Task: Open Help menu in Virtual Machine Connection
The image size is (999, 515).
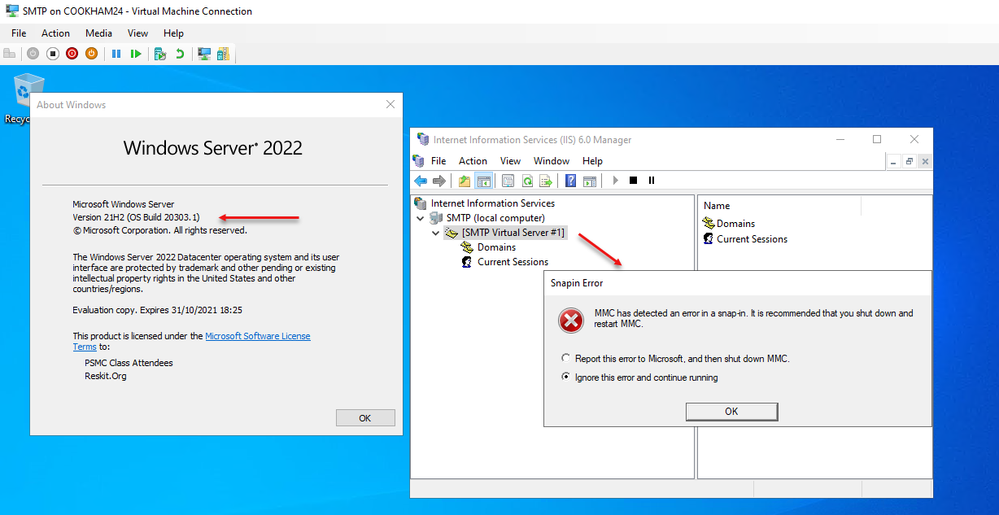Action: pos(173,33)
